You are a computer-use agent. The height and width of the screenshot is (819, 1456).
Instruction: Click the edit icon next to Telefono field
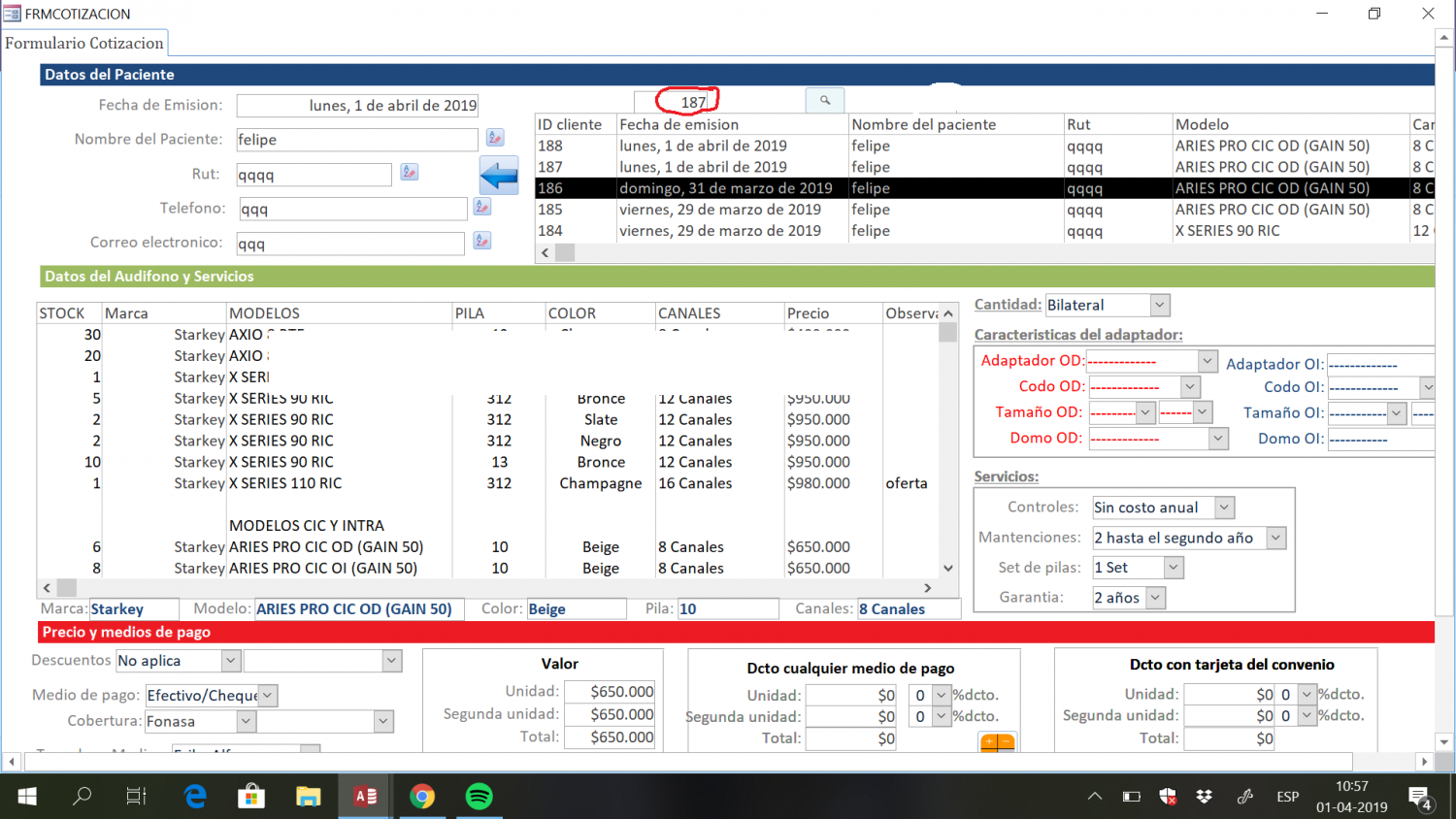tap(482, 207)
